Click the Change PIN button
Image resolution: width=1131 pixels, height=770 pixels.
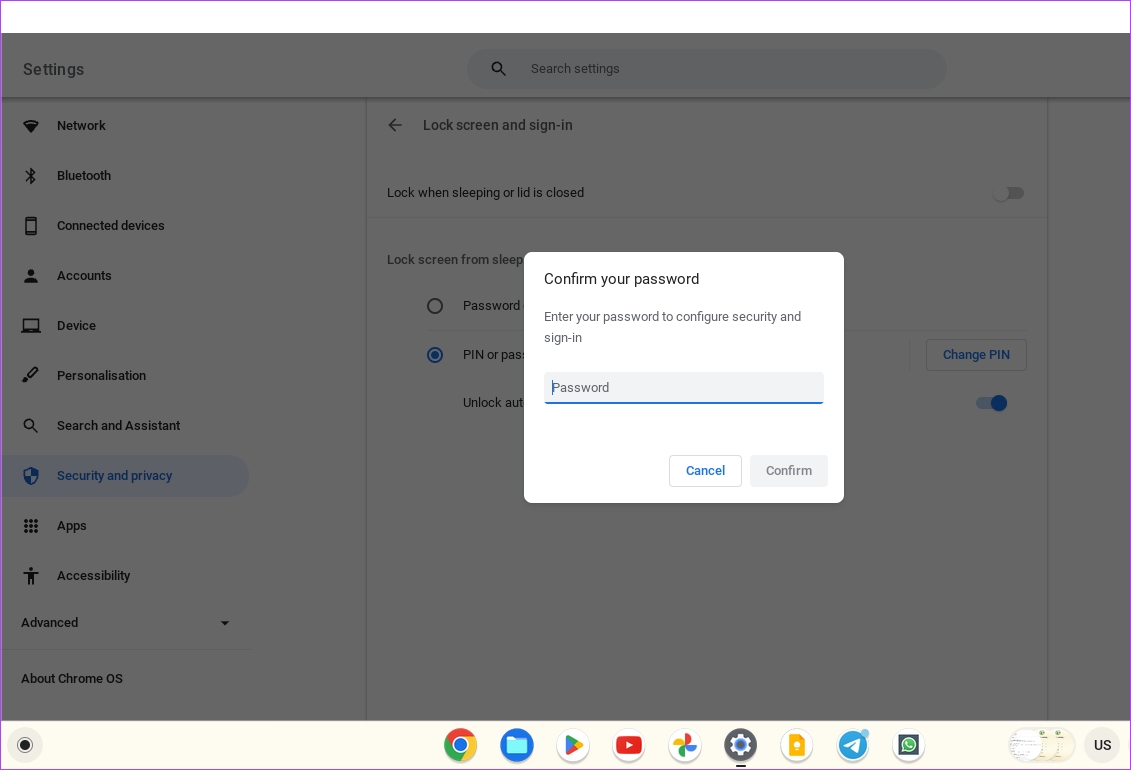click(x=975, y=354)
